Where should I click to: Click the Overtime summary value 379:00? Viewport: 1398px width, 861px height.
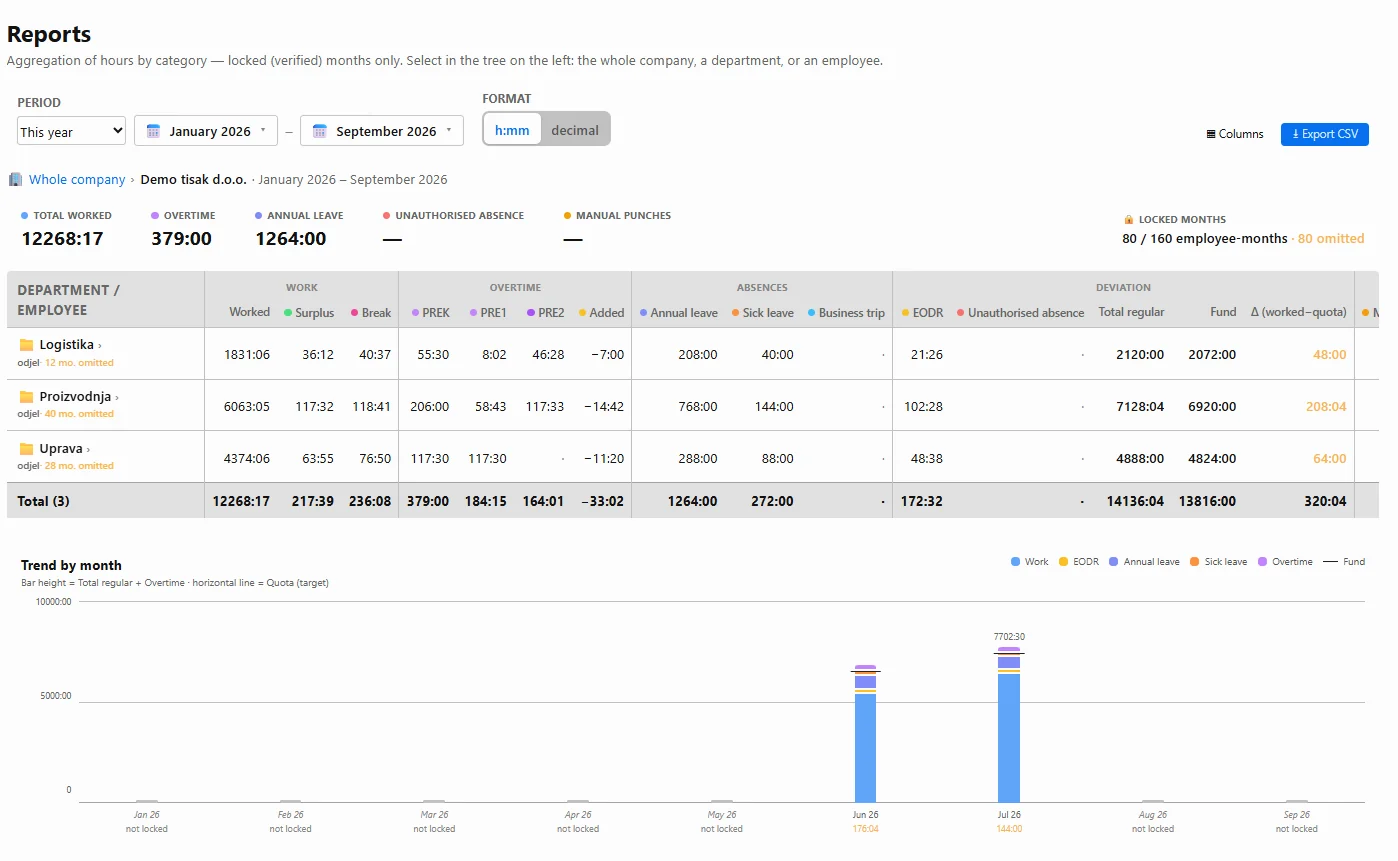181,239
